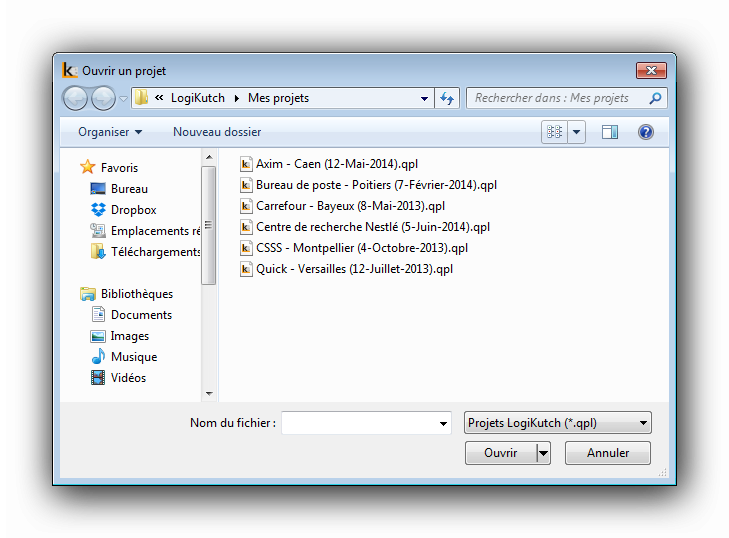Click the back navigation arrow
The height and width of the screenshot is (538, 729).
pos(75,98)
